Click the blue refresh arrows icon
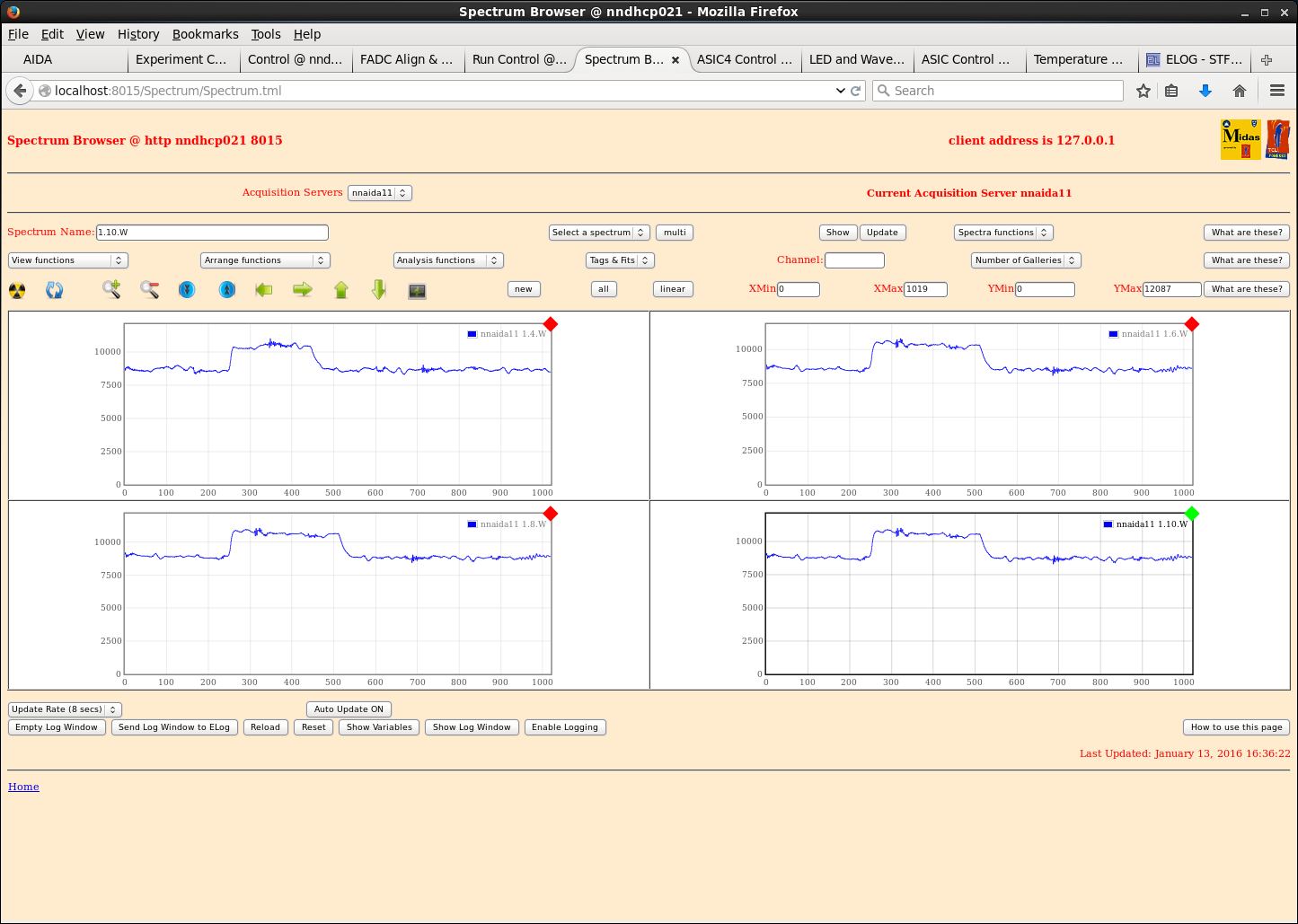This screenshot has height=924, width=1298. click(55, 290)
